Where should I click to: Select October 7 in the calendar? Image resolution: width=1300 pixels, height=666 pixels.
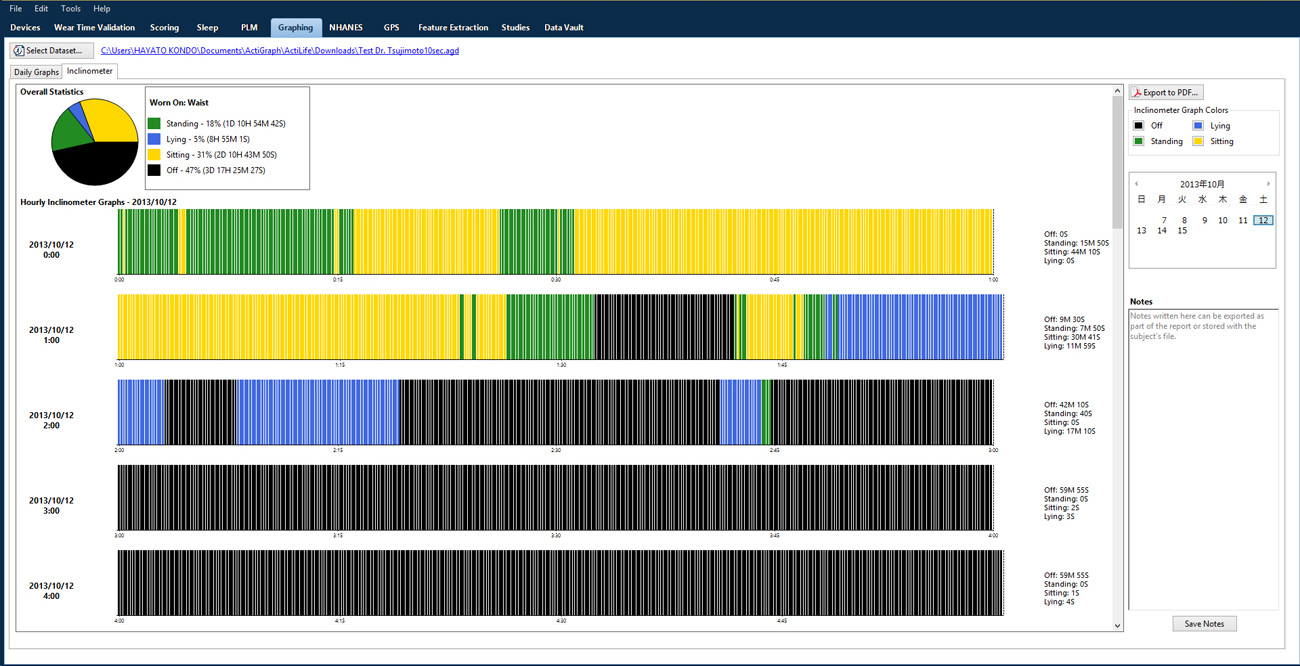(1164, 220)
